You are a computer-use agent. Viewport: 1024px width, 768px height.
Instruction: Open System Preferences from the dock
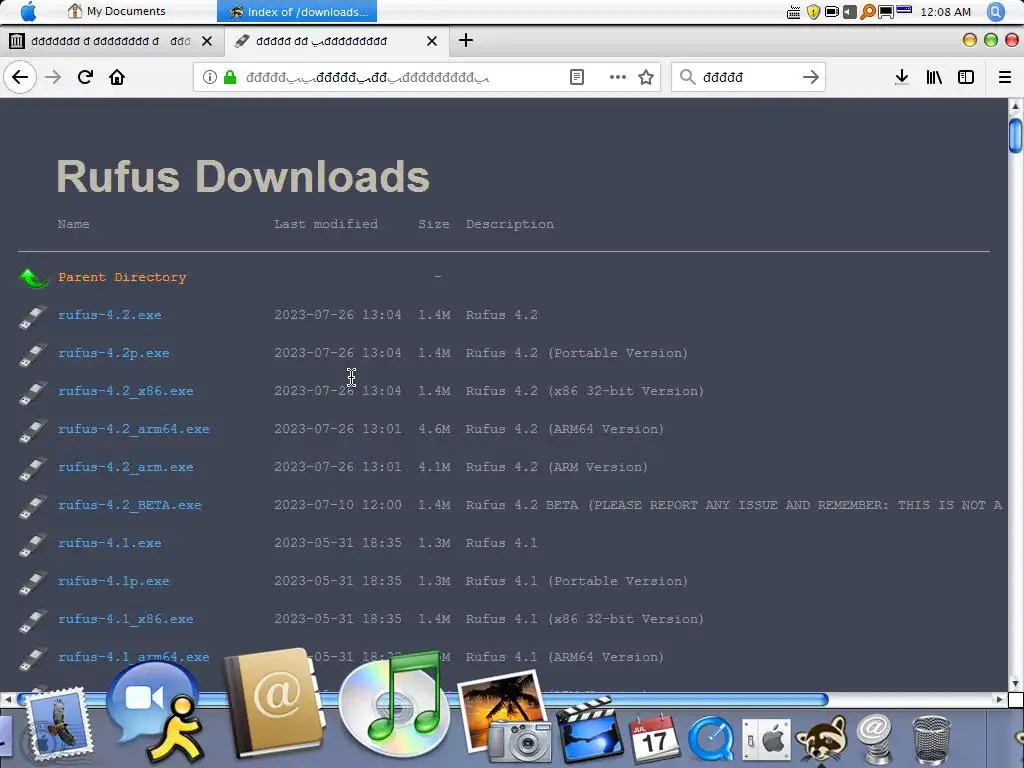coord(766,739)
